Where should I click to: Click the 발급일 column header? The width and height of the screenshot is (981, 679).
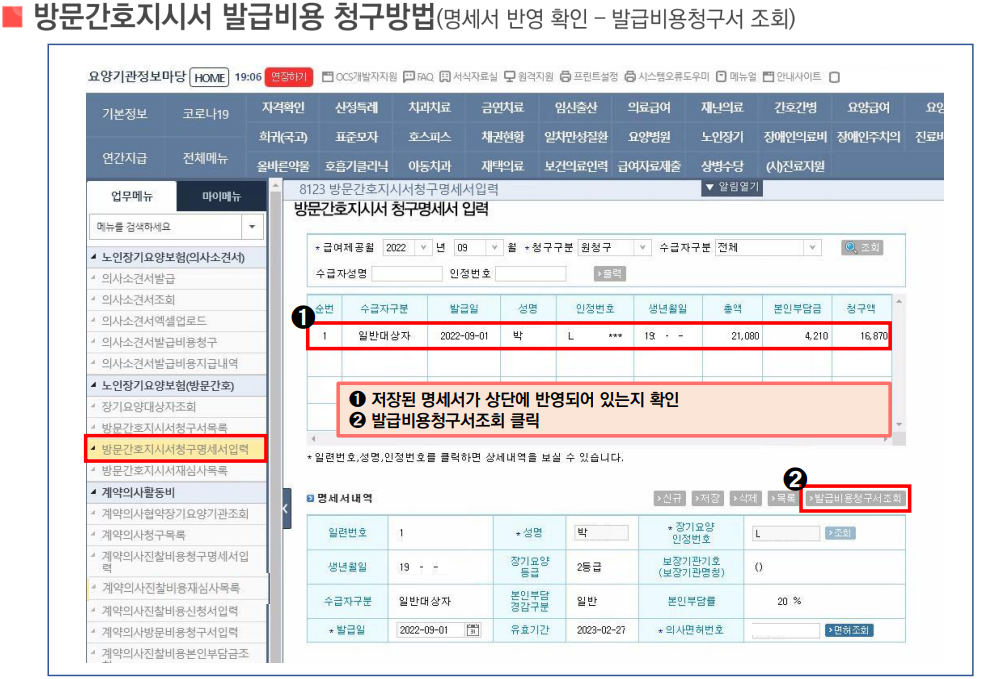coord(464,309)
